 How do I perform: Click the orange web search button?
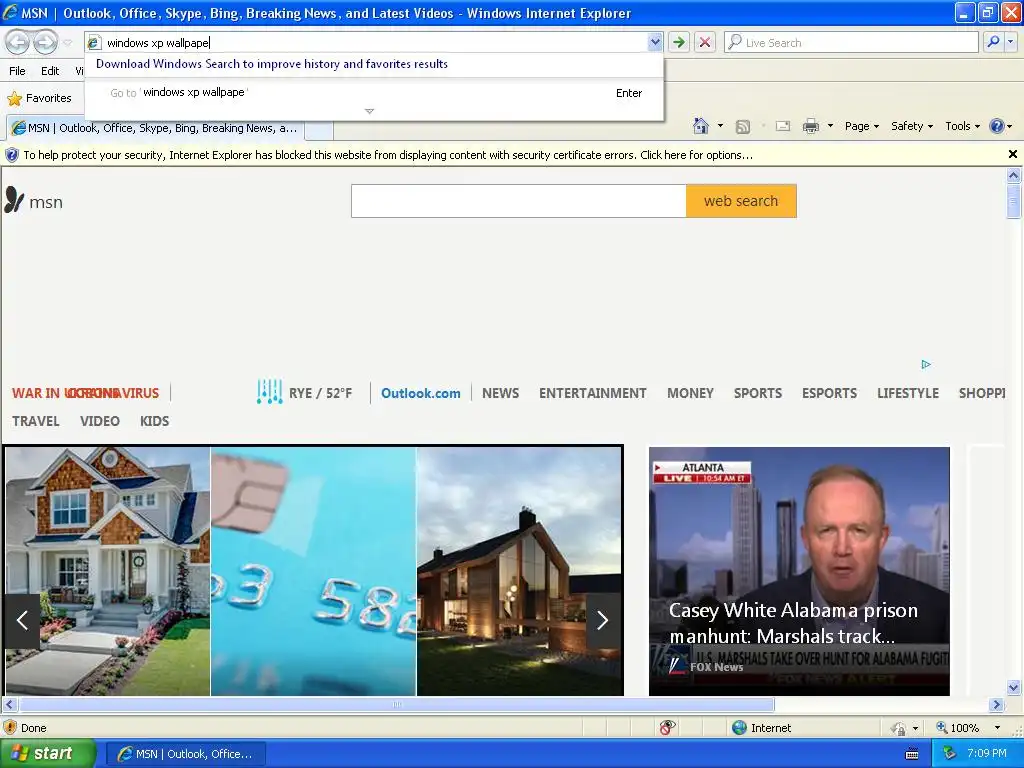[741, 201]
